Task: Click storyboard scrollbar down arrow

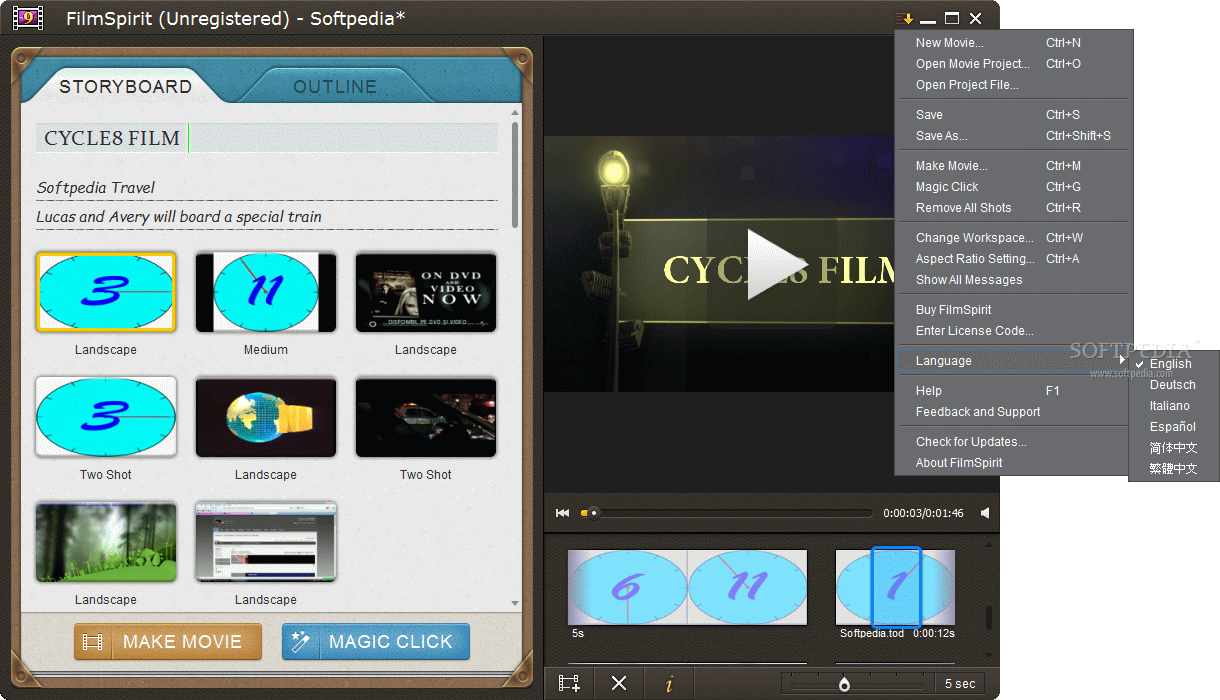Action: (x=516, y=604)
